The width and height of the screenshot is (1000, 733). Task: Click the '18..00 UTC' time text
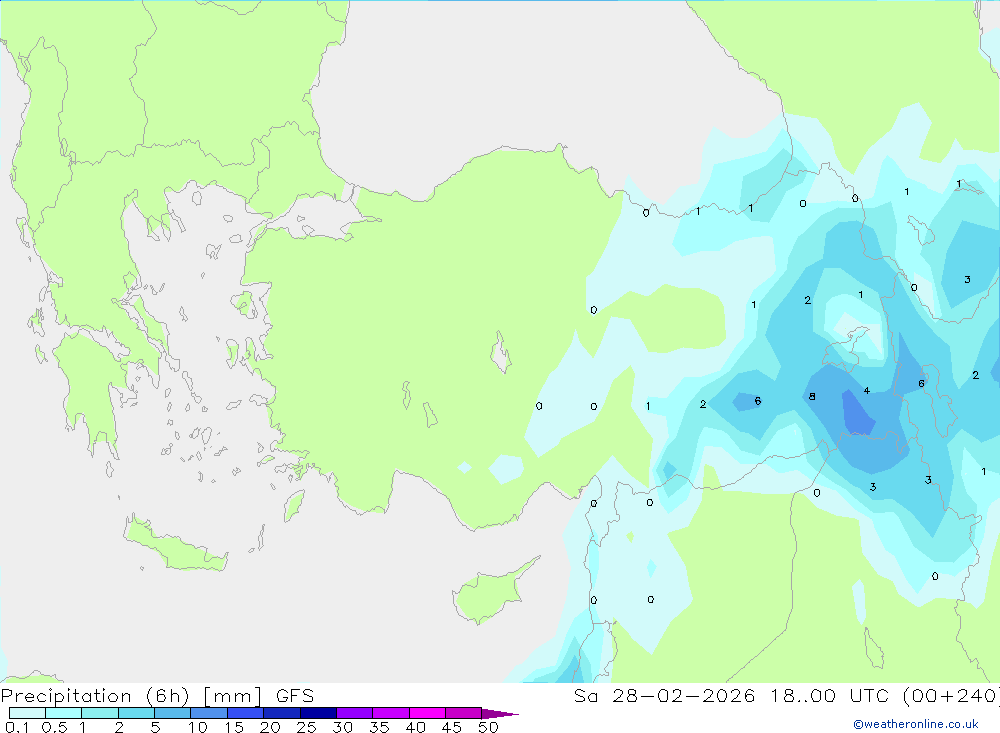pos(830,695)
